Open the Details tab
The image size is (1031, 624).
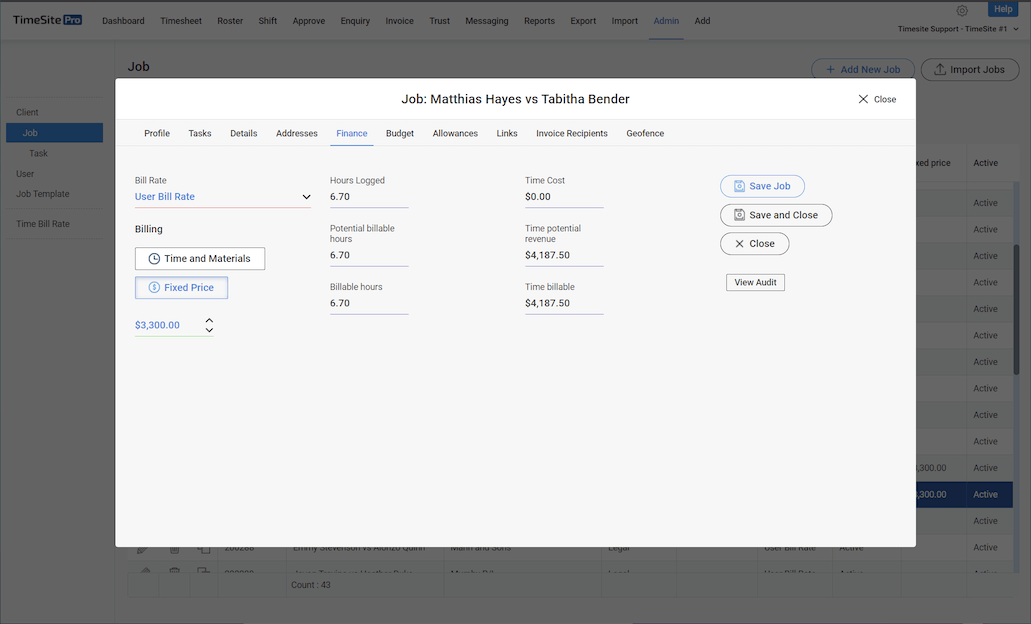tap(243, 133)
